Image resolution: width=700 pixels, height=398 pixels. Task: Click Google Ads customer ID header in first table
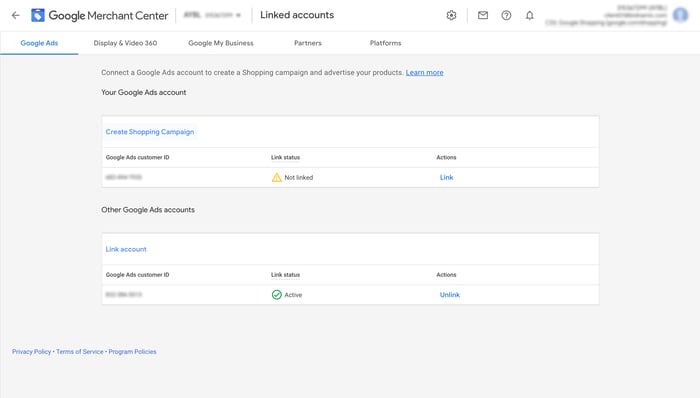(x=138, y=158)
